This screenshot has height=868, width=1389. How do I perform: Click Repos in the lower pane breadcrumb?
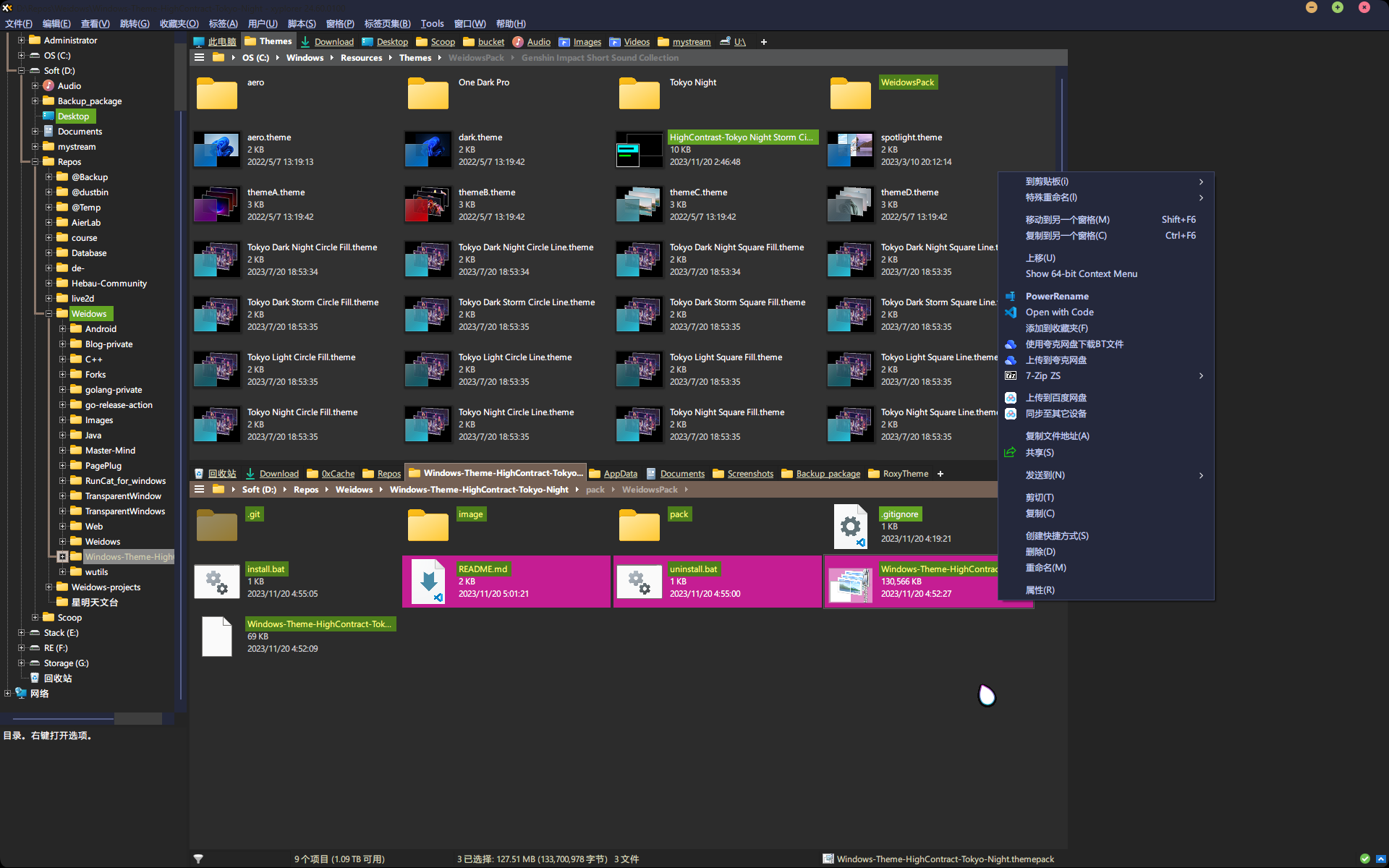click(x=306, y=490)
